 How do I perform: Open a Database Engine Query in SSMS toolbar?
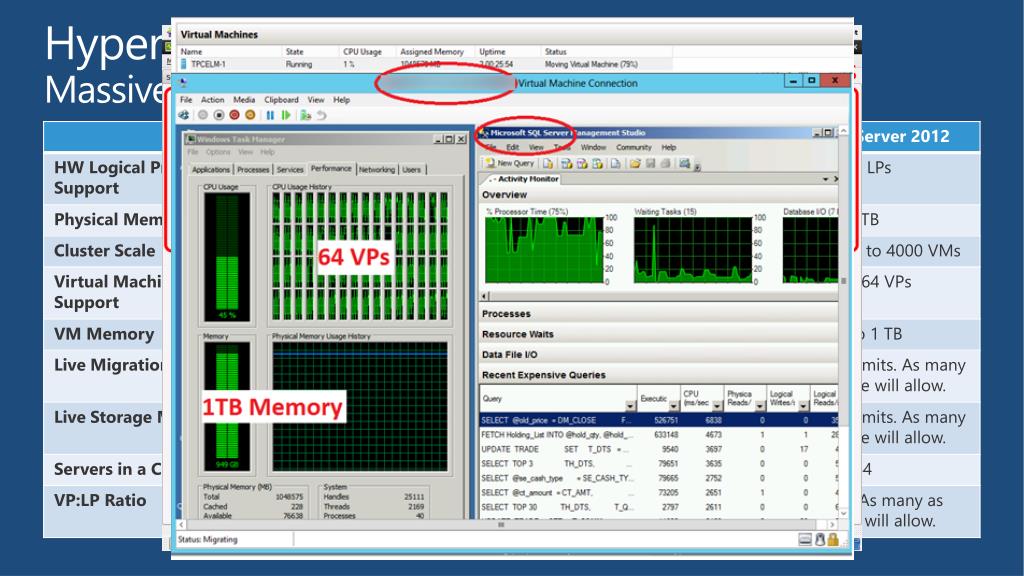tap(548, 163)
